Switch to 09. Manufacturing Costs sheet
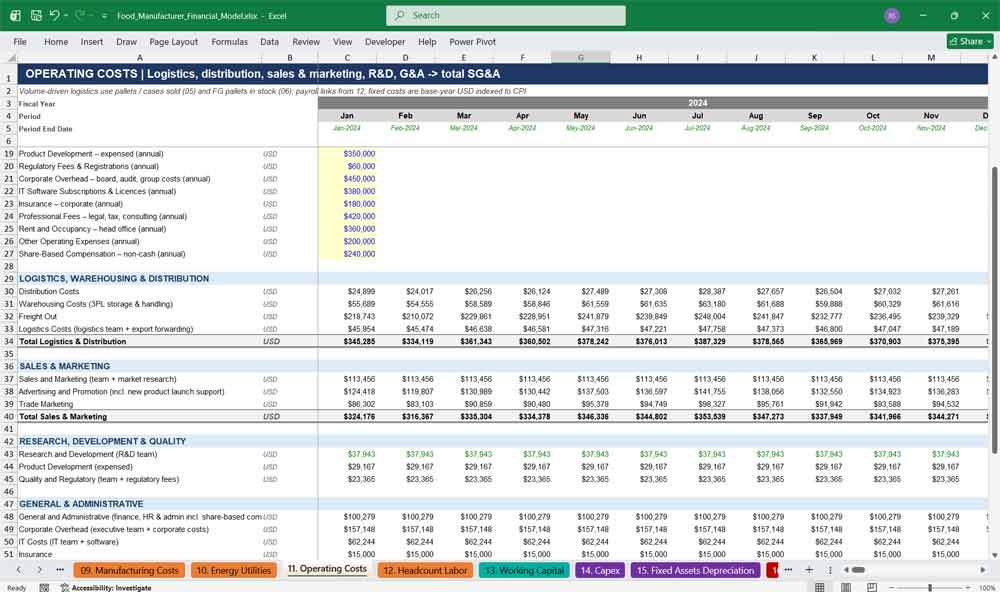This screenshot has width=1000, height=592. click(x=129, y=570)
